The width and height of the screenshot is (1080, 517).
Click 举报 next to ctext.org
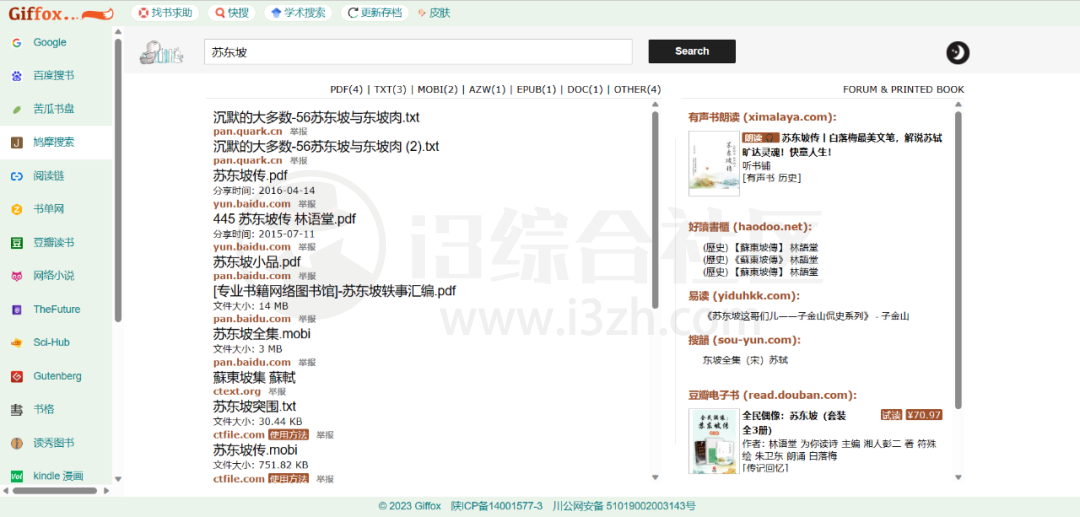point(277,392)
